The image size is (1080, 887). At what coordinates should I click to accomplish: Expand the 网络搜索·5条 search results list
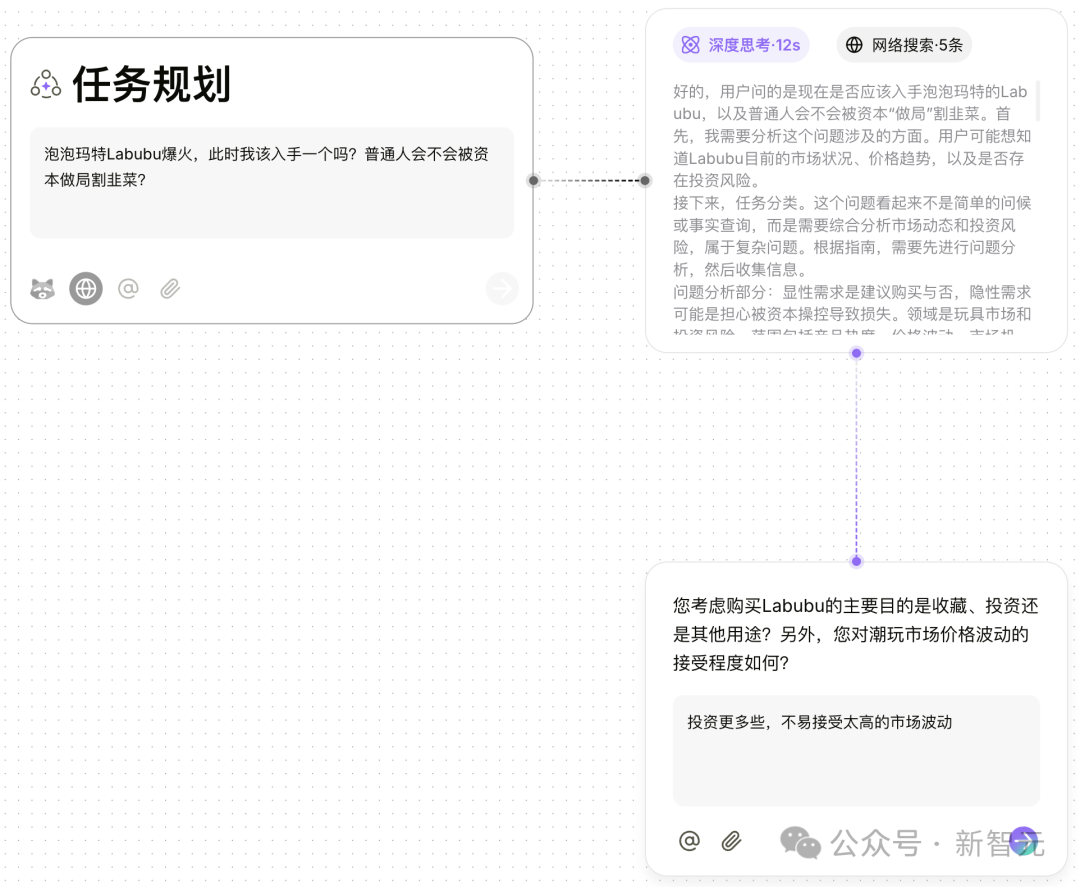tap(904, 44)
